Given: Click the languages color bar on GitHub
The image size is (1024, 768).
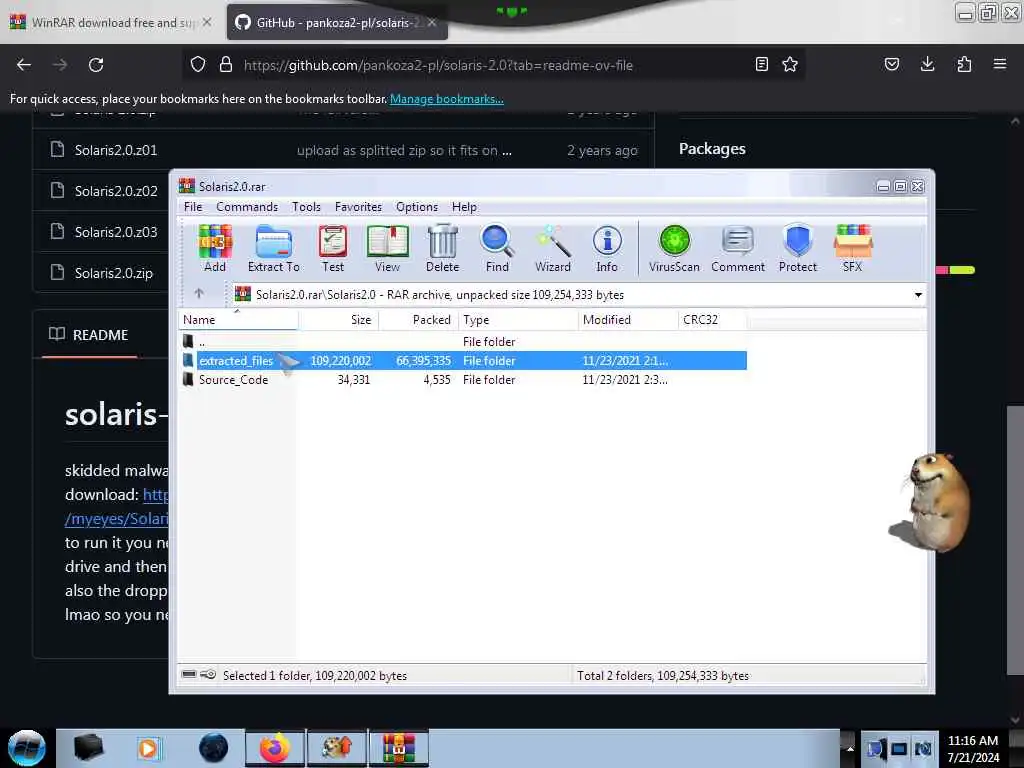Looking at the screenshot, I should [x=955, y=270].
